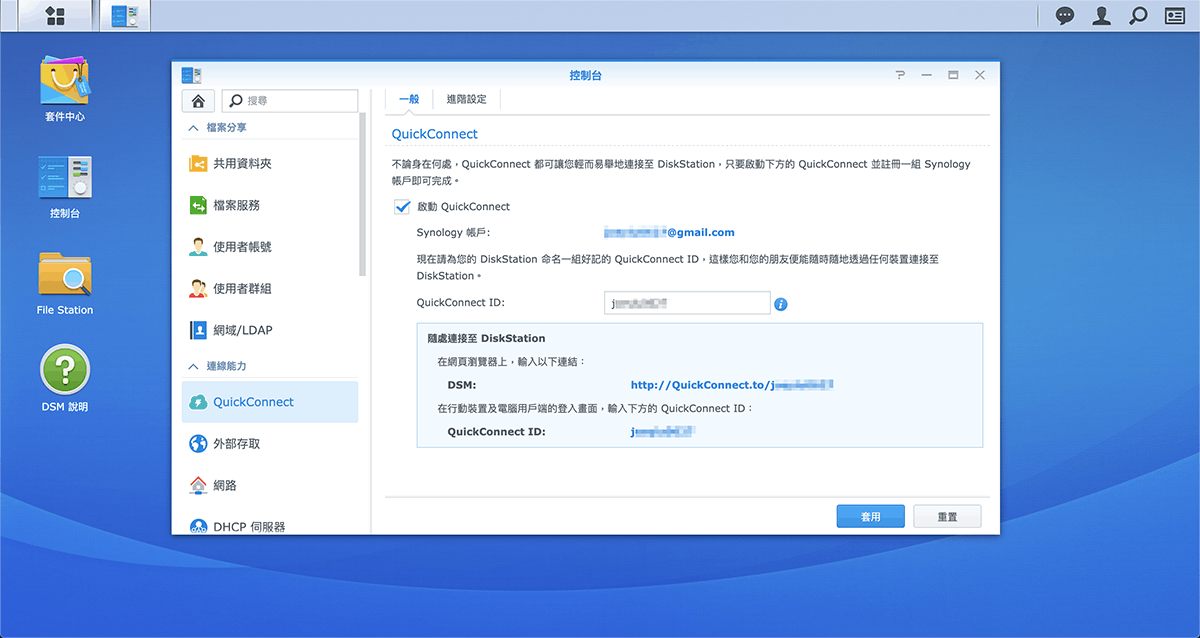This screenshot has height=638, width=1200.
Task: Click the 使用者群組 group icon
Action: (198, 289)
